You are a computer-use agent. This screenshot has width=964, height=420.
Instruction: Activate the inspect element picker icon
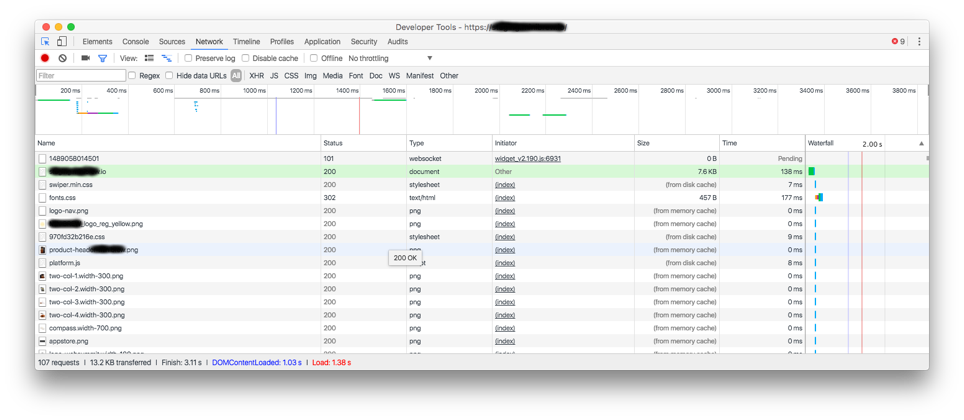[45, 42]
